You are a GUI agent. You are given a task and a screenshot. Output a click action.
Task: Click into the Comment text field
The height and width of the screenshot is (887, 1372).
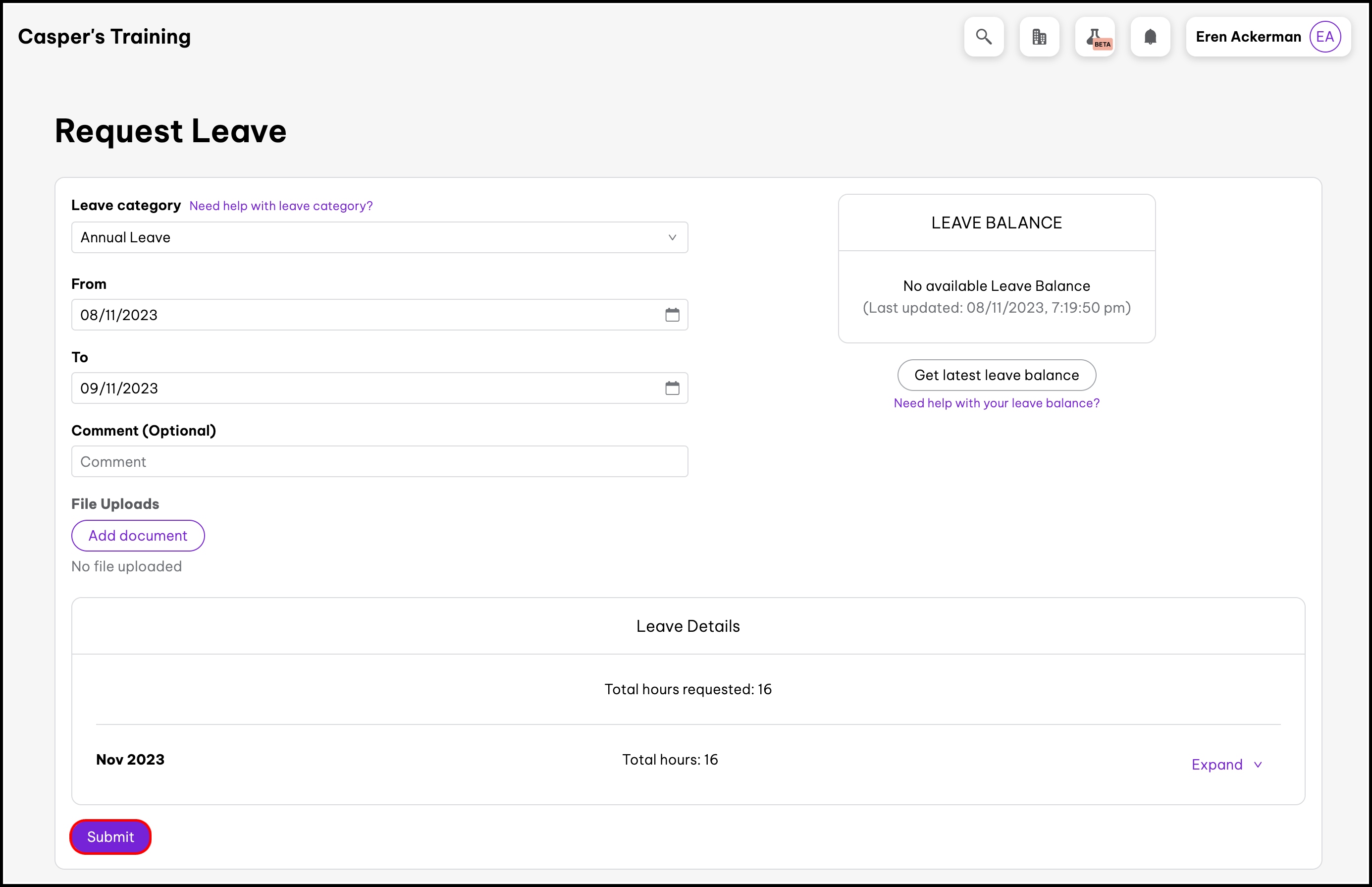(x=379, y=461)
